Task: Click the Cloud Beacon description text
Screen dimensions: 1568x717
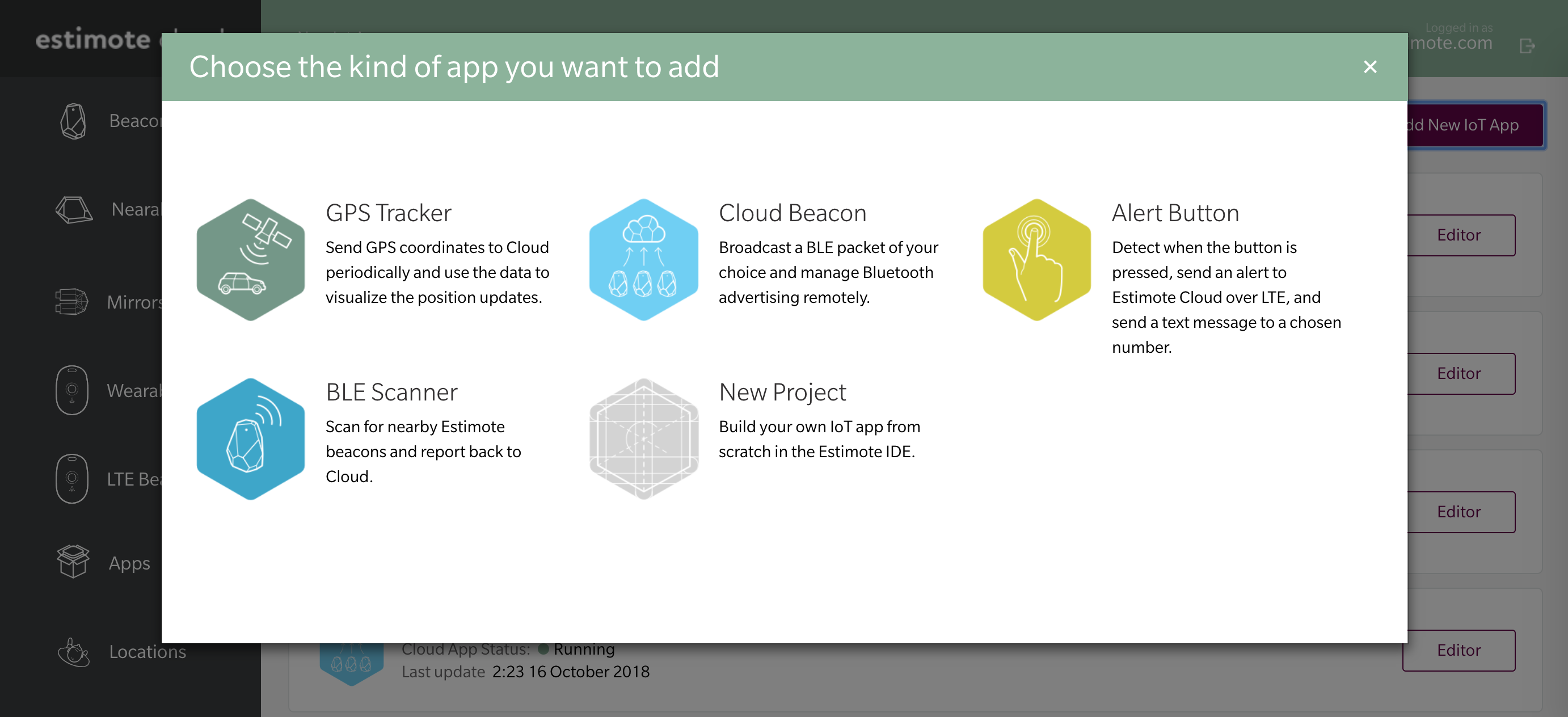Action: point(828,272)
